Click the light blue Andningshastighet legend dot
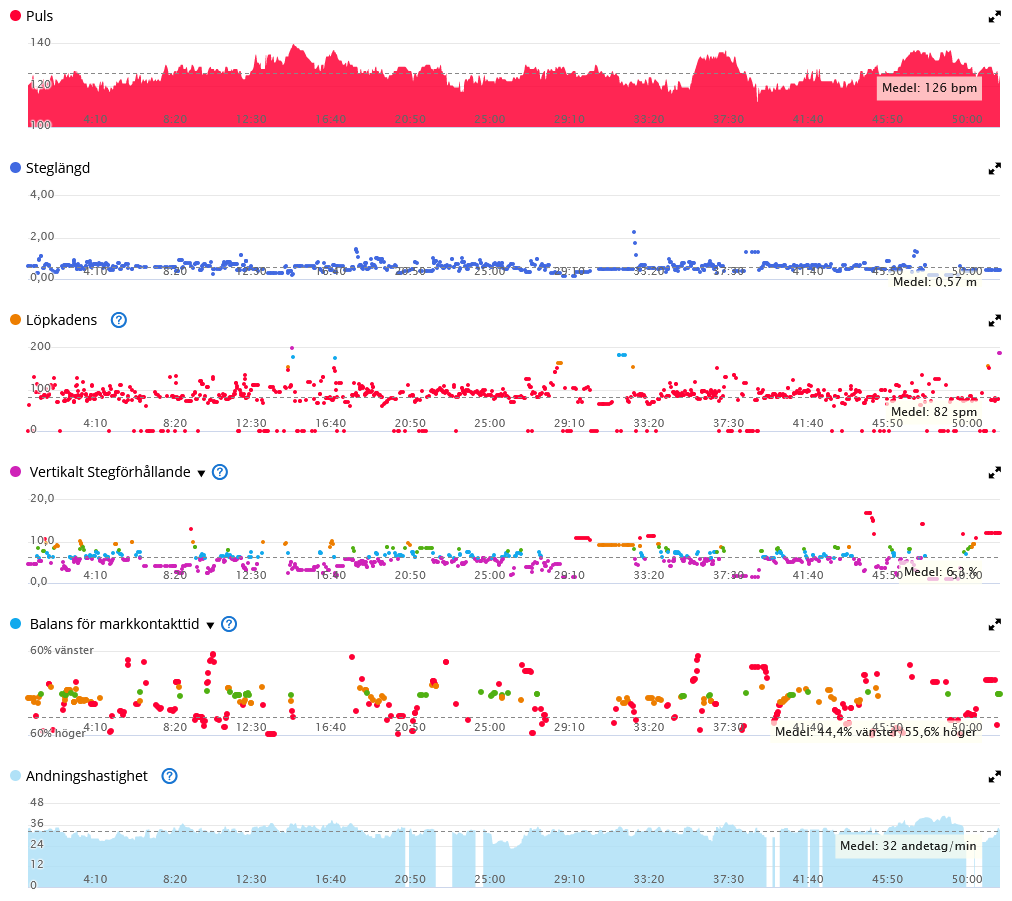The image size is (1012, 901). pyautogui.click(x=15, y=776)
